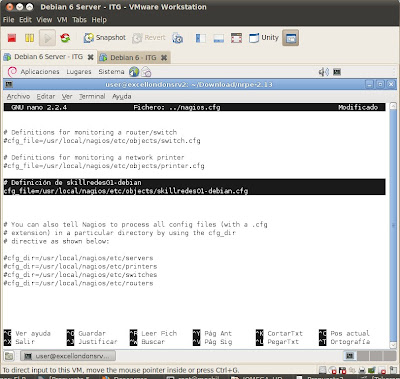400x379 pixels.
Task: Click the volume speaker icon in guest panel
Action: point(324,72)
